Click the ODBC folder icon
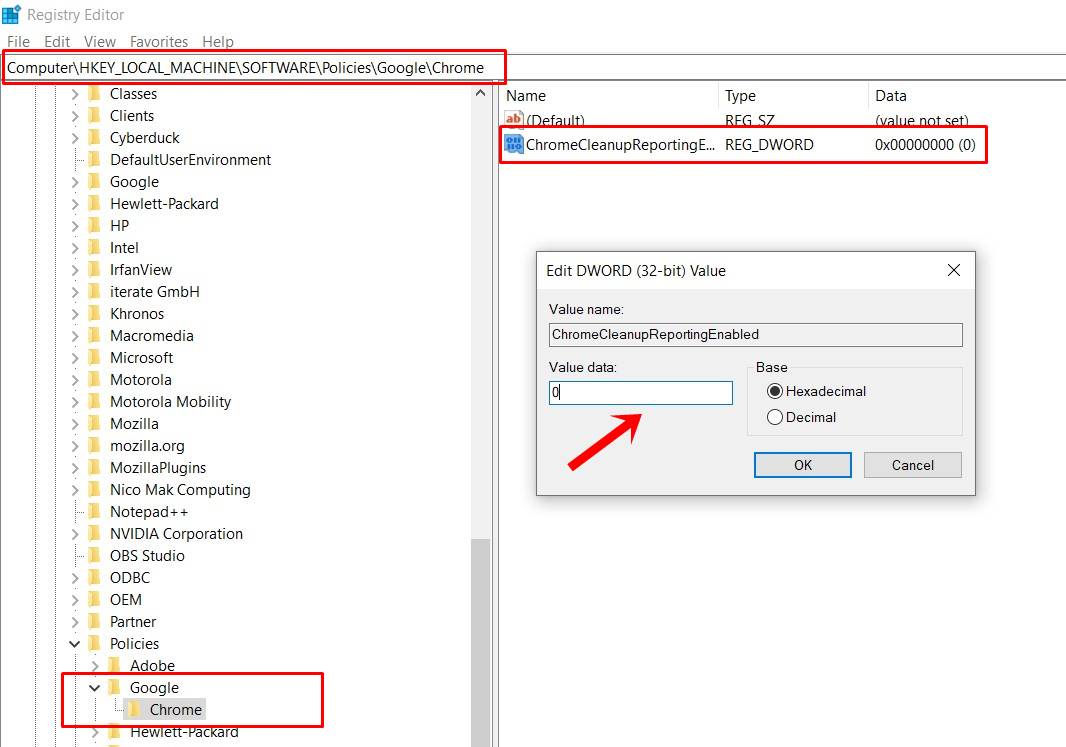The image size is (1066, 747). [x=94, y=578]
